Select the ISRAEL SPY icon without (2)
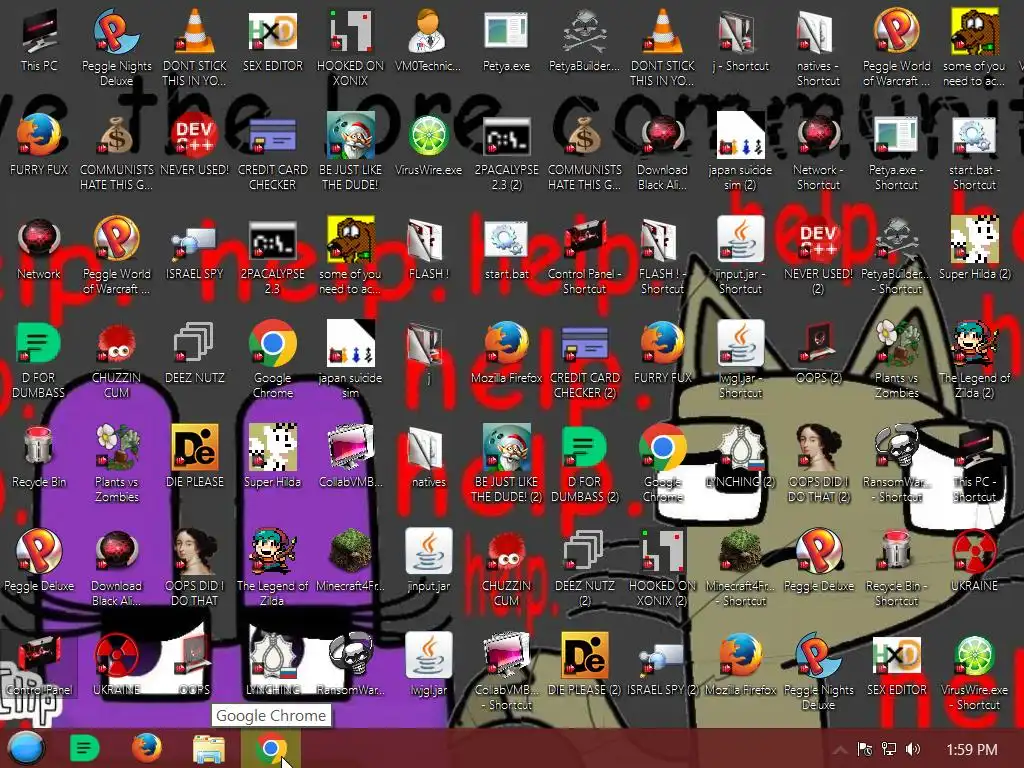This screenshot has width=1024, height=768. pyautogui.click(x=195, y=248)
